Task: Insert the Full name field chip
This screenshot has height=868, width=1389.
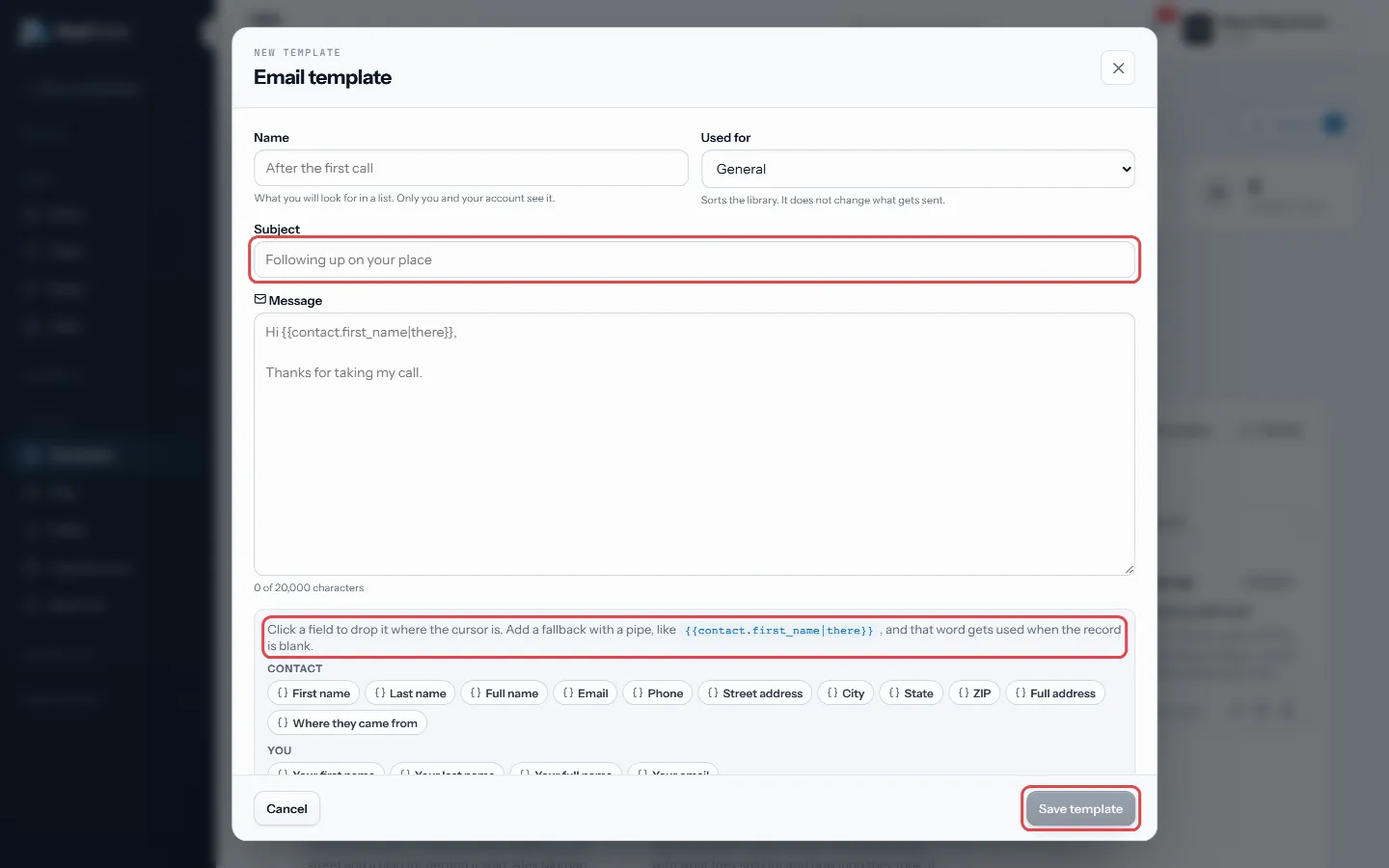Action: click(504, 693)
